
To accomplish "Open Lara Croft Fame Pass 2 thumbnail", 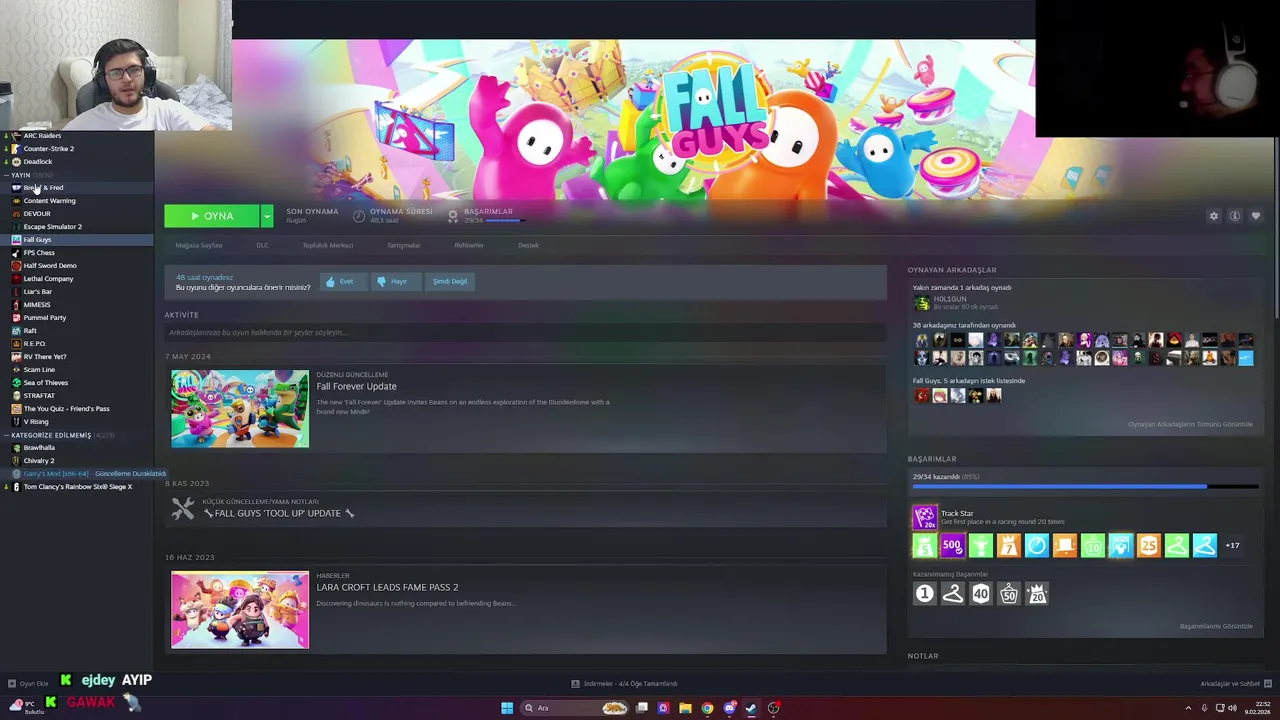I will (x=240, y=610).
